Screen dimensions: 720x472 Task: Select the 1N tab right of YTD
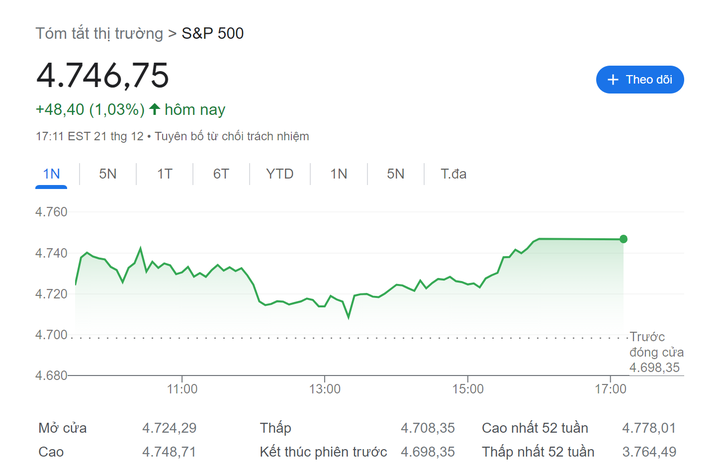[339, 174]
